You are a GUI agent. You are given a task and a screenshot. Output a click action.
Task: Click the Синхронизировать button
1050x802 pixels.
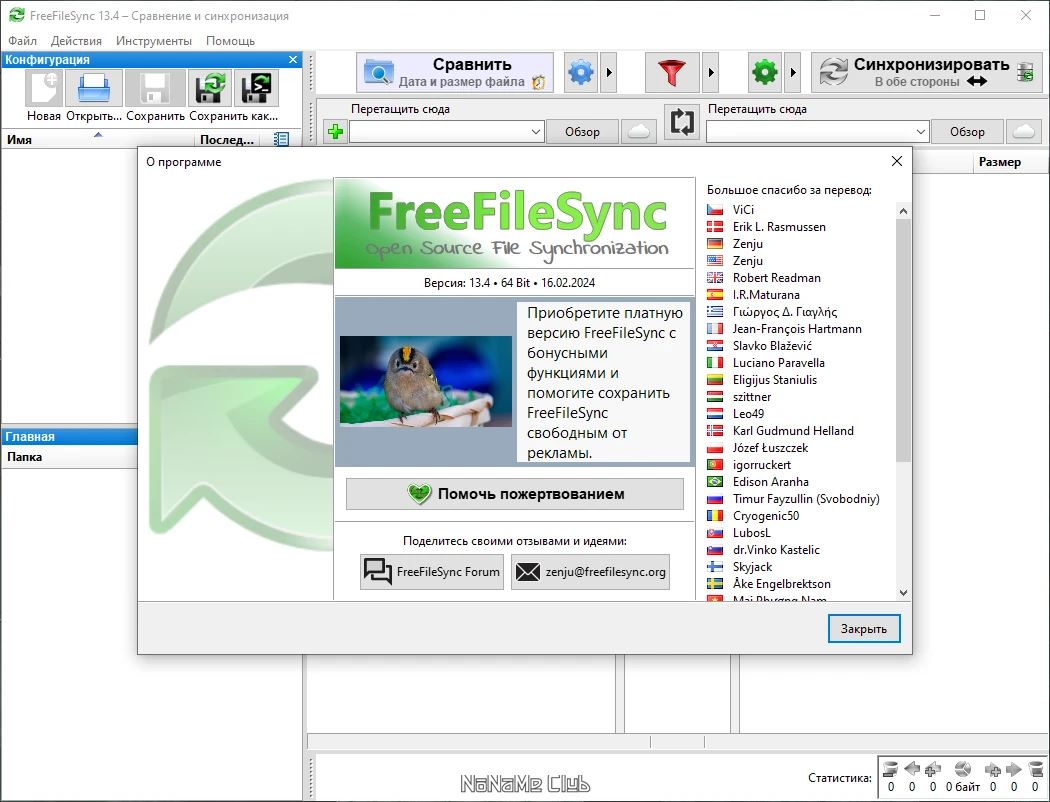(x=927, y=72)
